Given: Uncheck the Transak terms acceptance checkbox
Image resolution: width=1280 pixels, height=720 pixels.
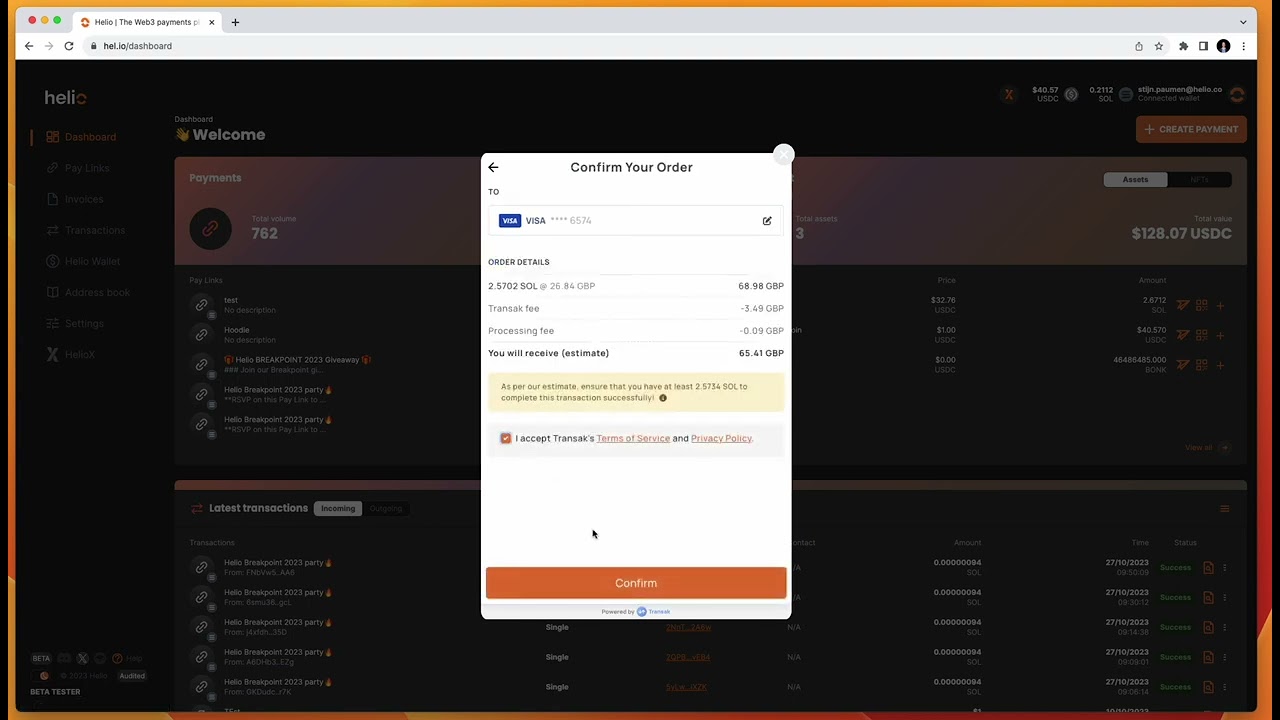Looking at the screenshot, I should 505,438.
